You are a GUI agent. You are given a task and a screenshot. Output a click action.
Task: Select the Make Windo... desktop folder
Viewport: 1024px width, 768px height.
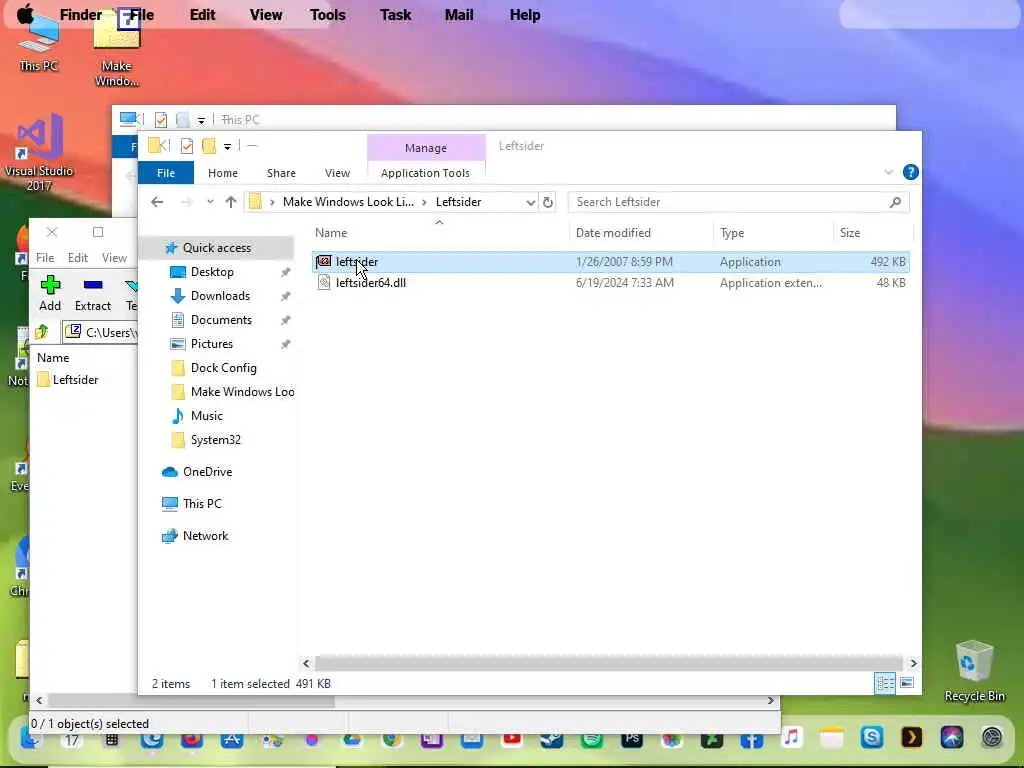pyautogui.click(x=117, y=49)
